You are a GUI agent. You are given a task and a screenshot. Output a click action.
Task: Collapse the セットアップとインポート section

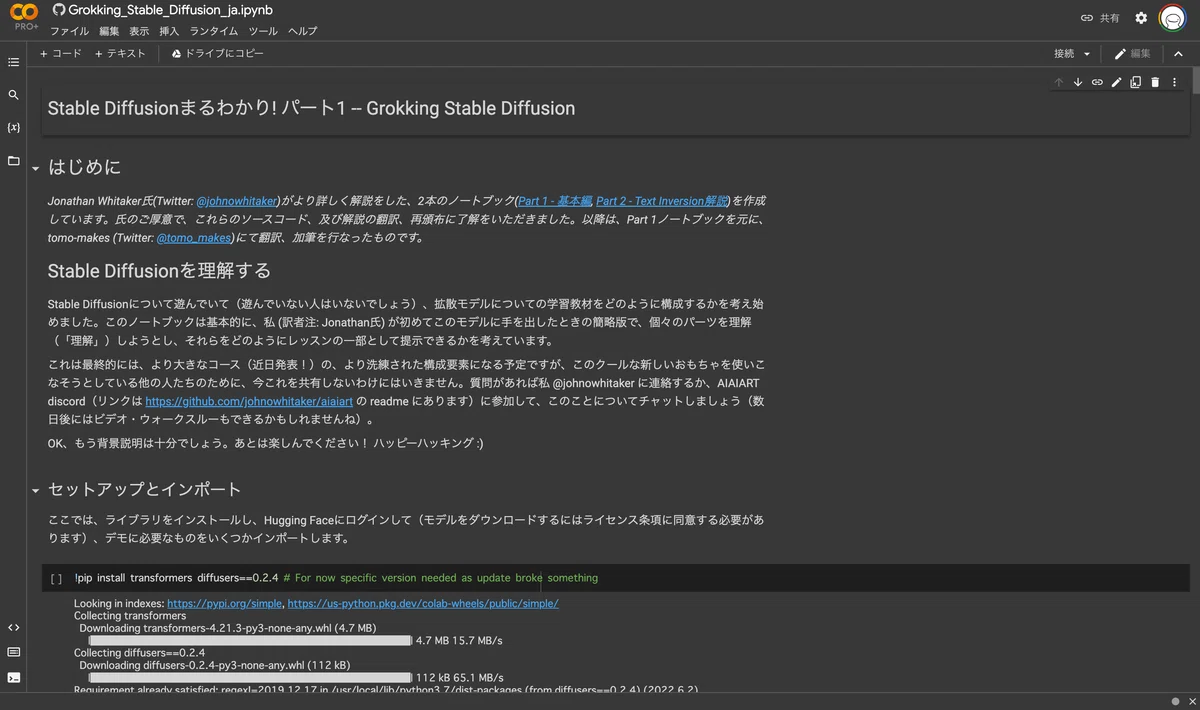36,491
